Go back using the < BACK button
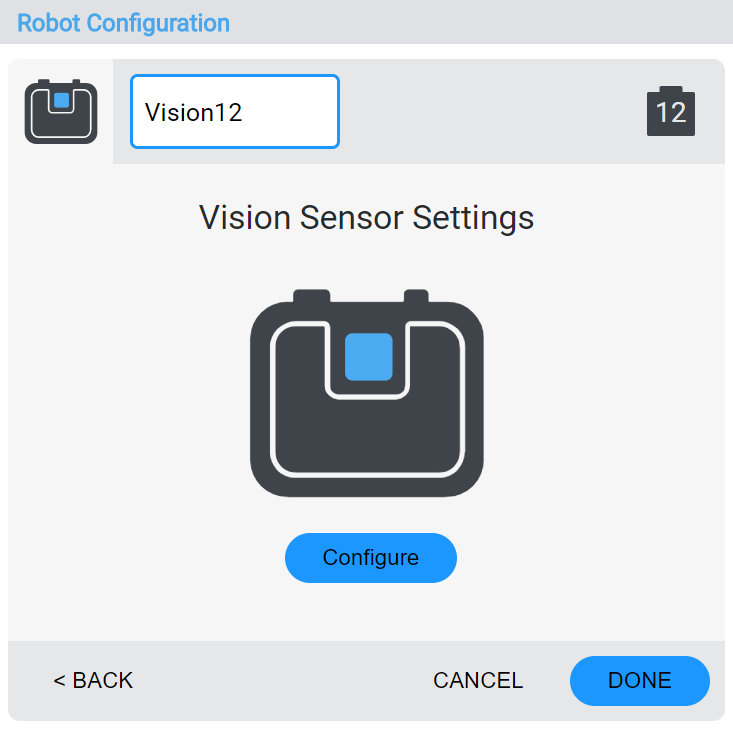This screenshot has height=733, width=733. 93,681
